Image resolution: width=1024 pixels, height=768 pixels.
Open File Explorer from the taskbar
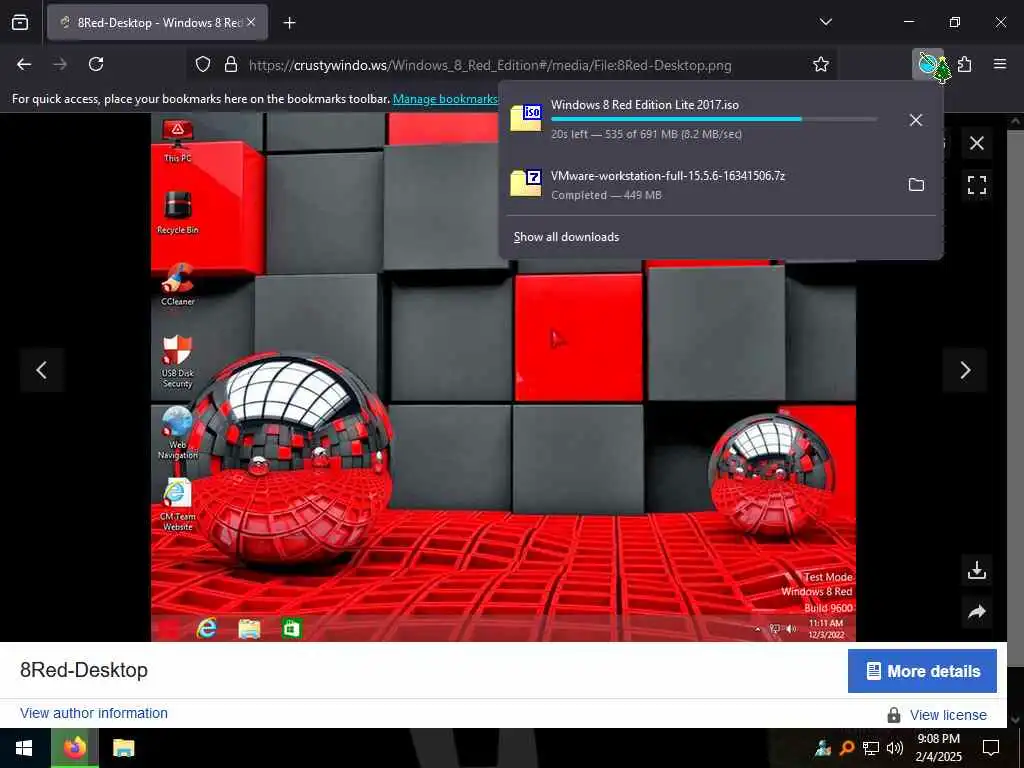(123, 748)
